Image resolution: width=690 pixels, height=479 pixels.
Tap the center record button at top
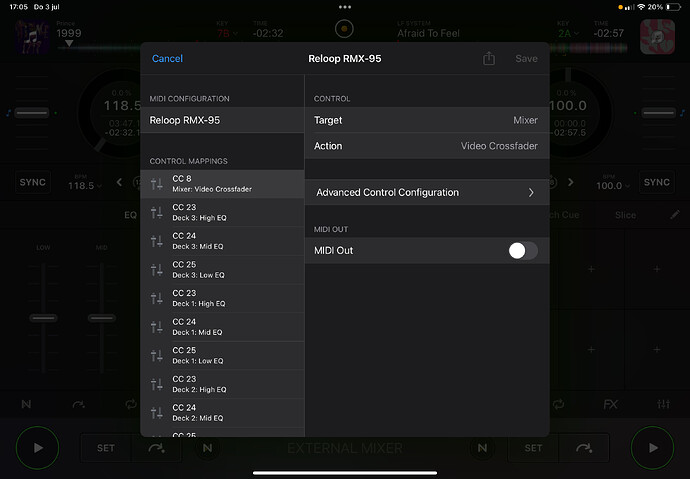click(x=344, y=29)
